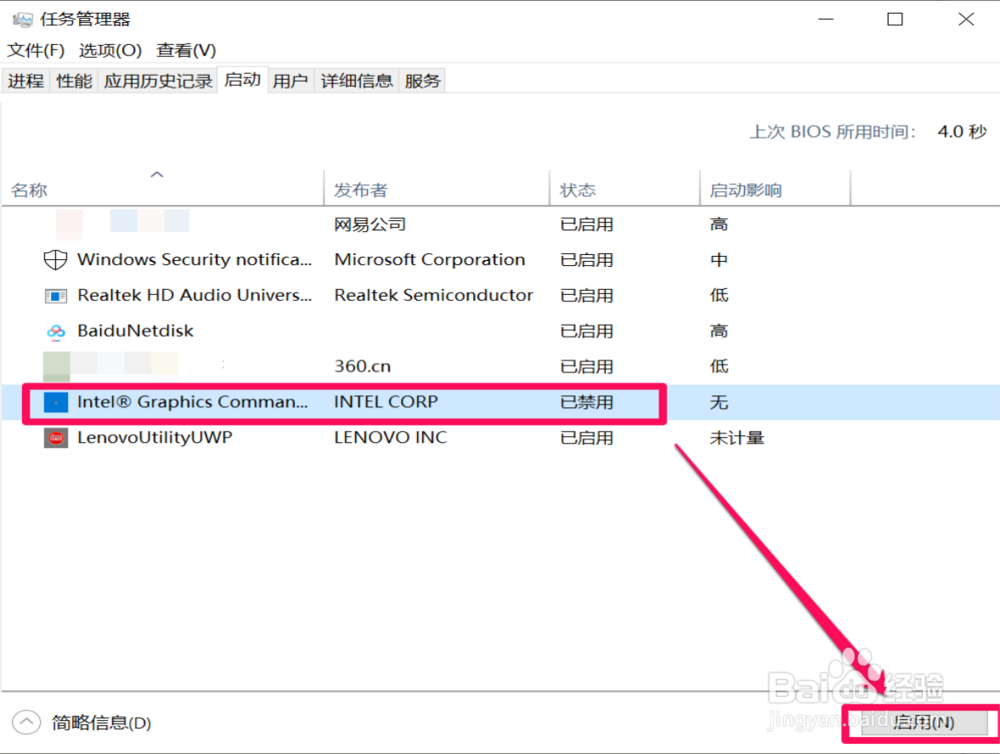
Task: Click the BaiduNetdisk startup item icon
Action: coord(57,330)
